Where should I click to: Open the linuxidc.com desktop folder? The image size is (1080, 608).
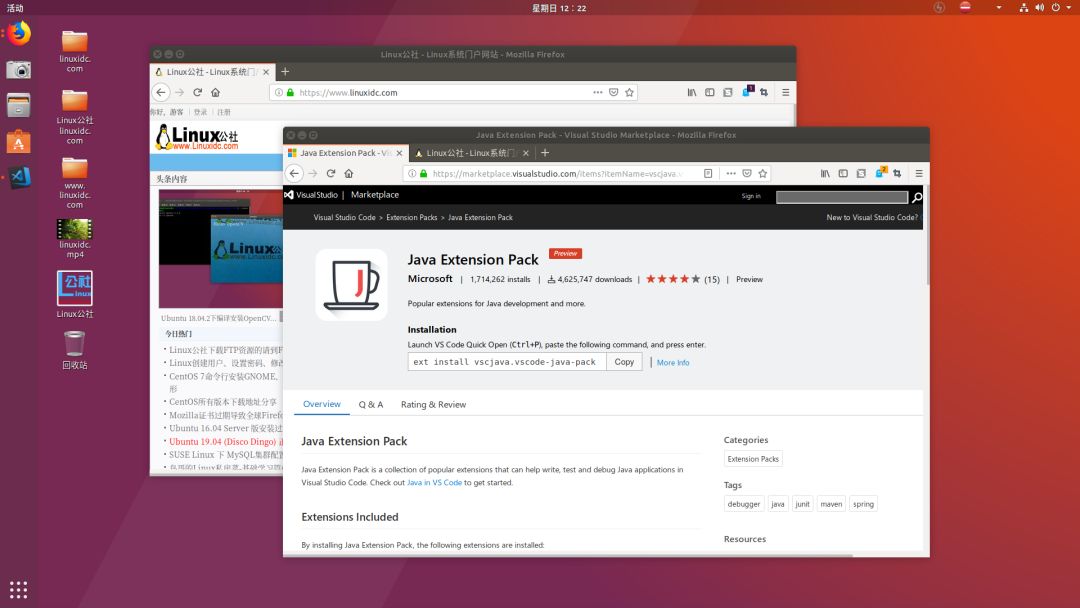(74, 52)
